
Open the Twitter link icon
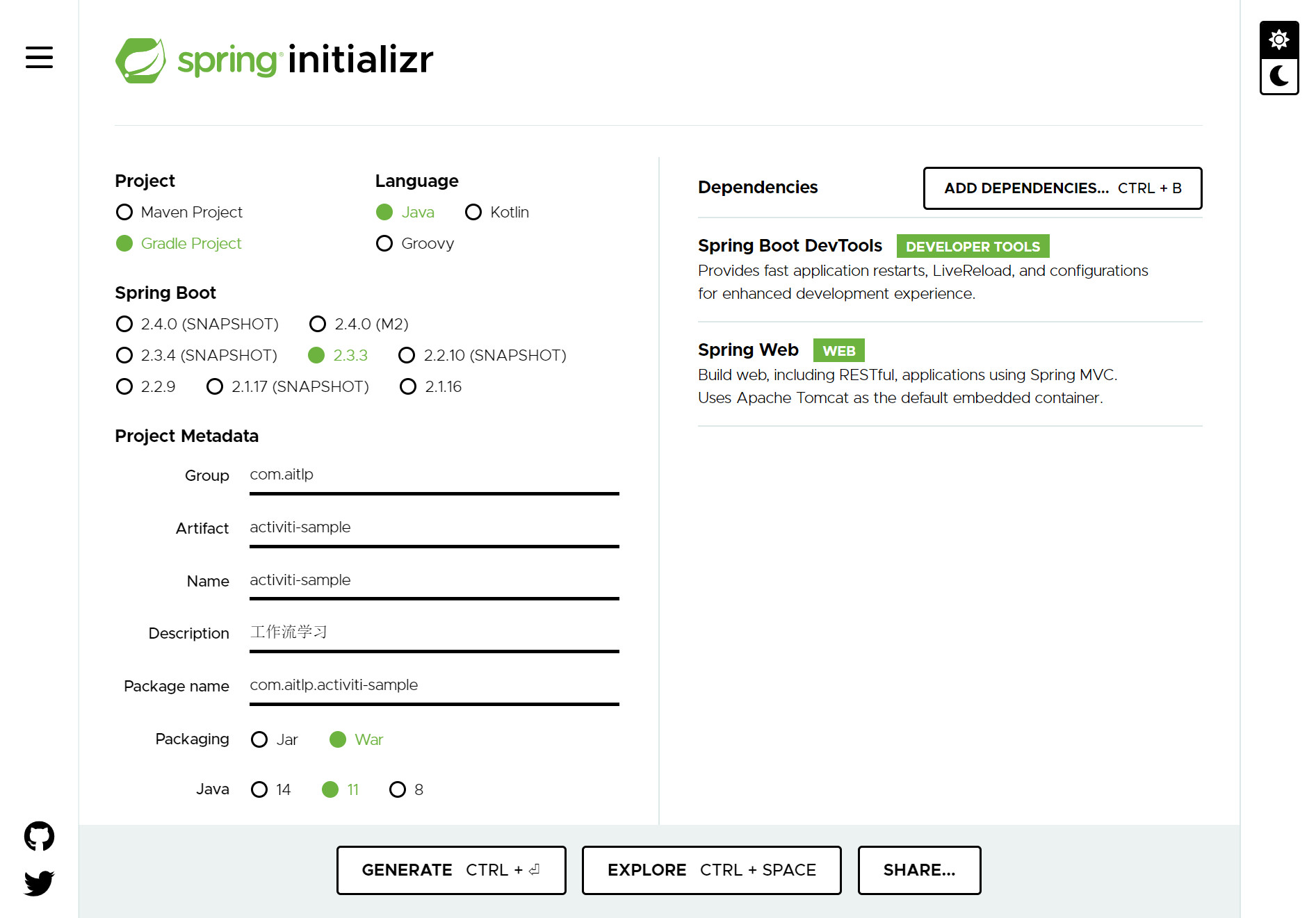(39, 883)
